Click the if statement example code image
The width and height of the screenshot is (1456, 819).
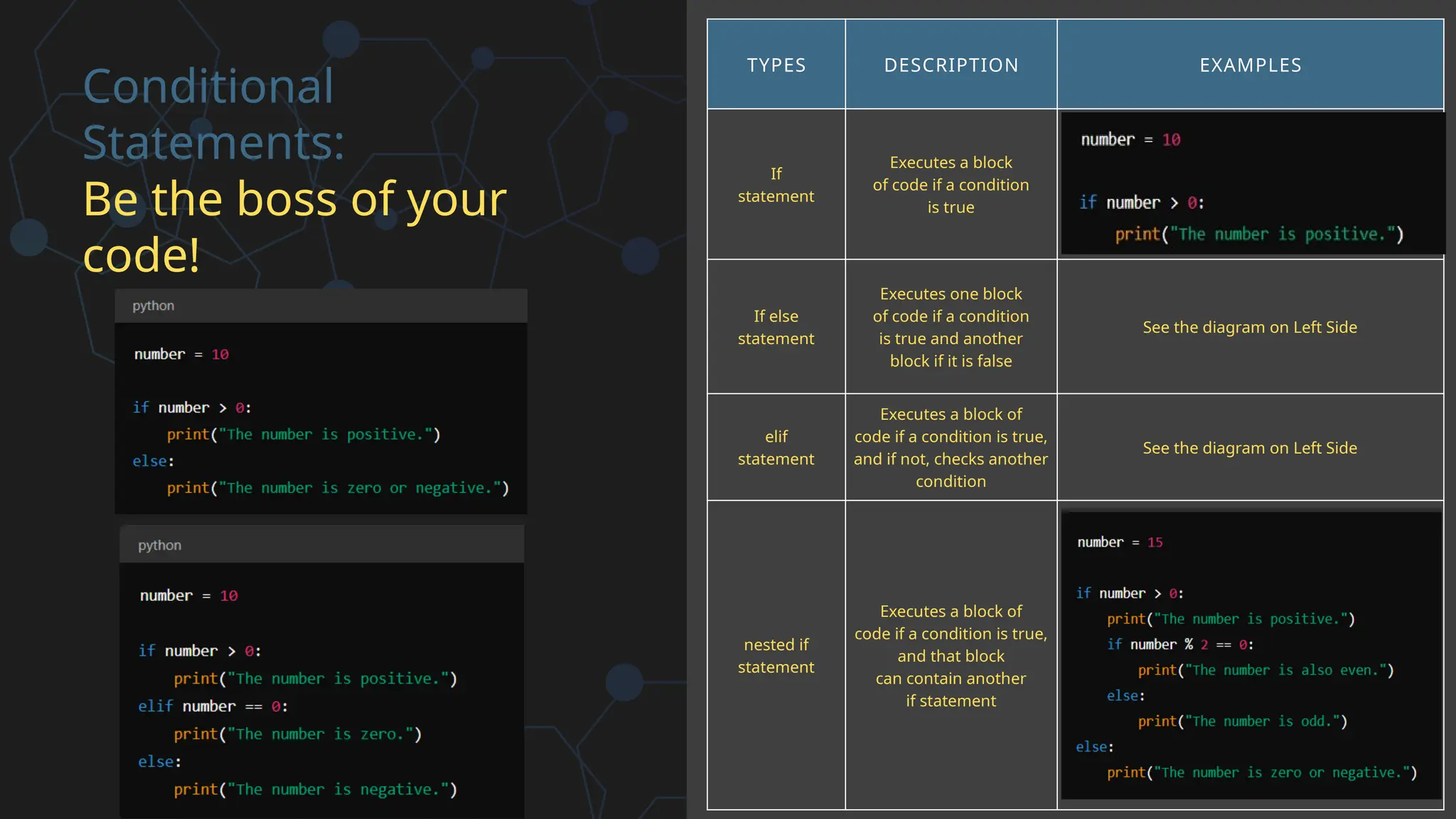click(1251, 183)
